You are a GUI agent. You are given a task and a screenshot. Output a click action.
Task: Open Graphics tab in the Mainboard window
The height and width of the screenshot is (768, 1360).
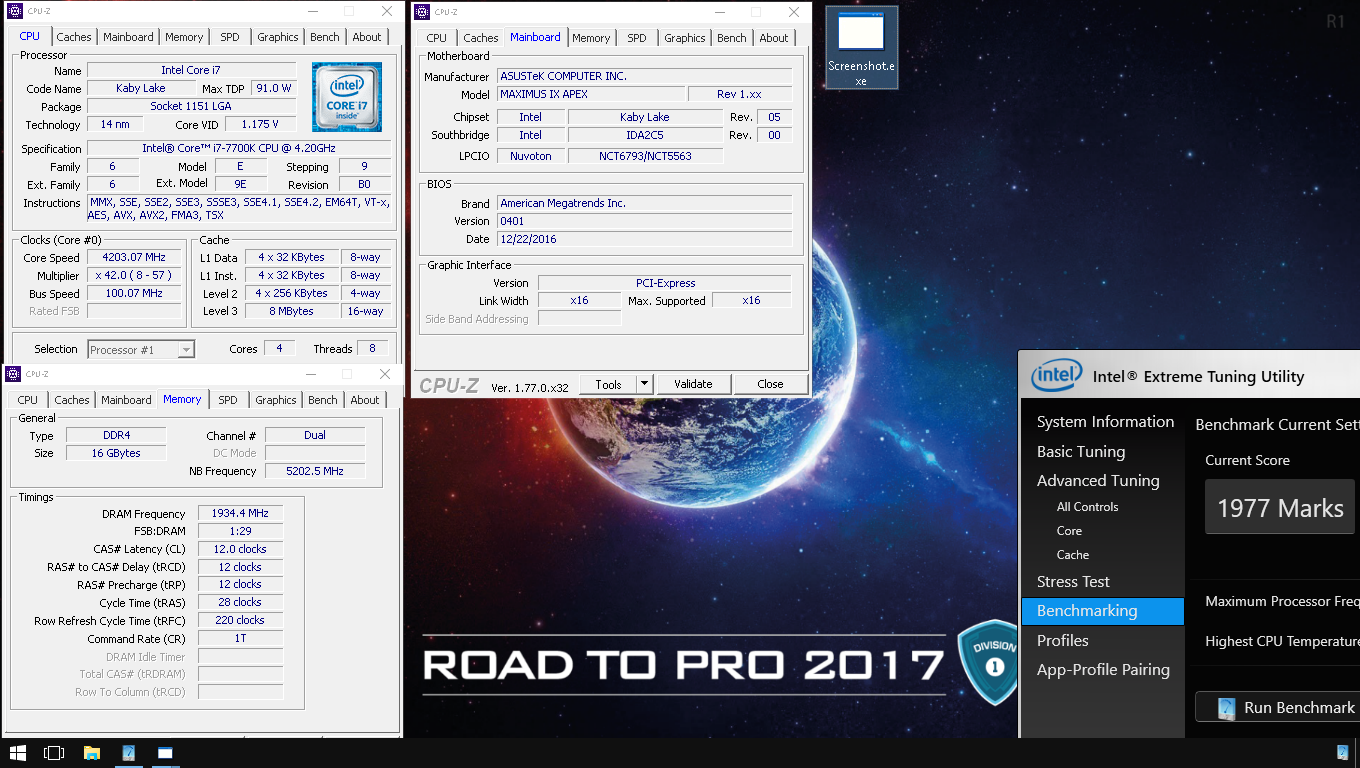(x=685, y=38)
